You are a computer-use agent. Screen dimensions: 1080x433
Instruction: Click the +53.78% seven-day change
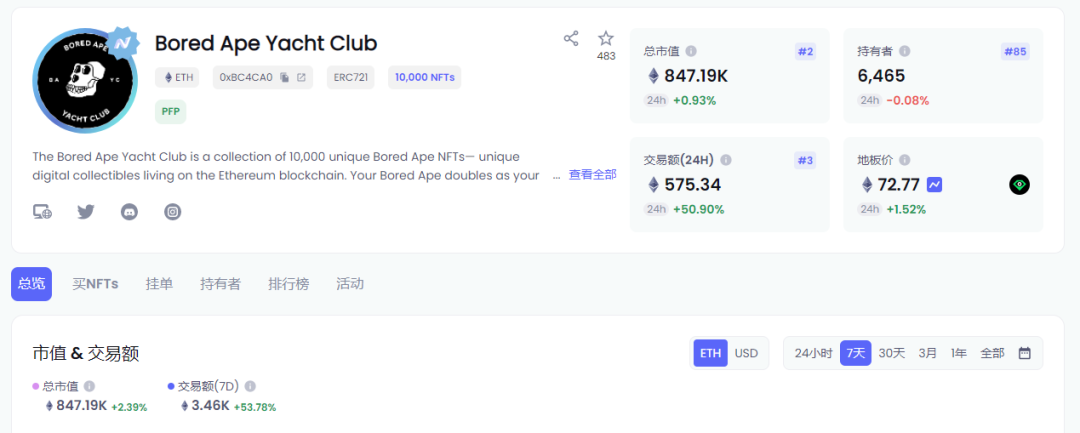[x=255, y=407]
